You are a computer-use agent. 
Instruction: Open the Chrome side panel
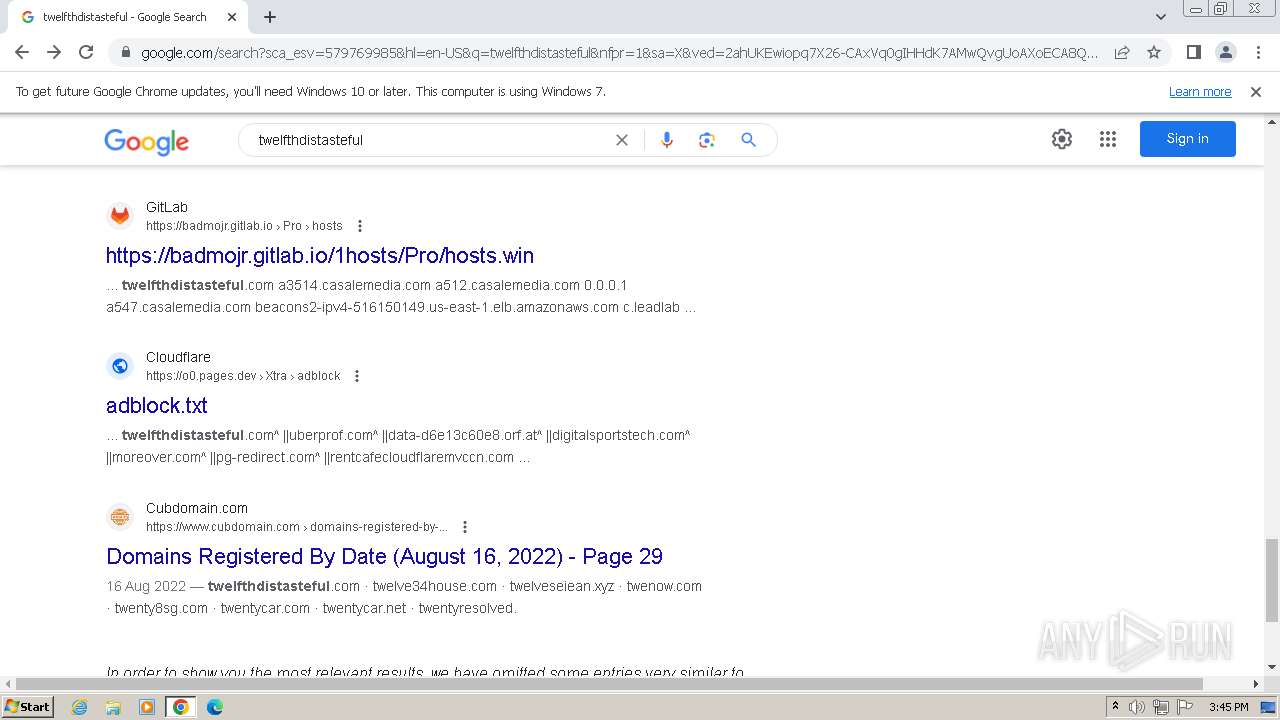(1193, 52)
